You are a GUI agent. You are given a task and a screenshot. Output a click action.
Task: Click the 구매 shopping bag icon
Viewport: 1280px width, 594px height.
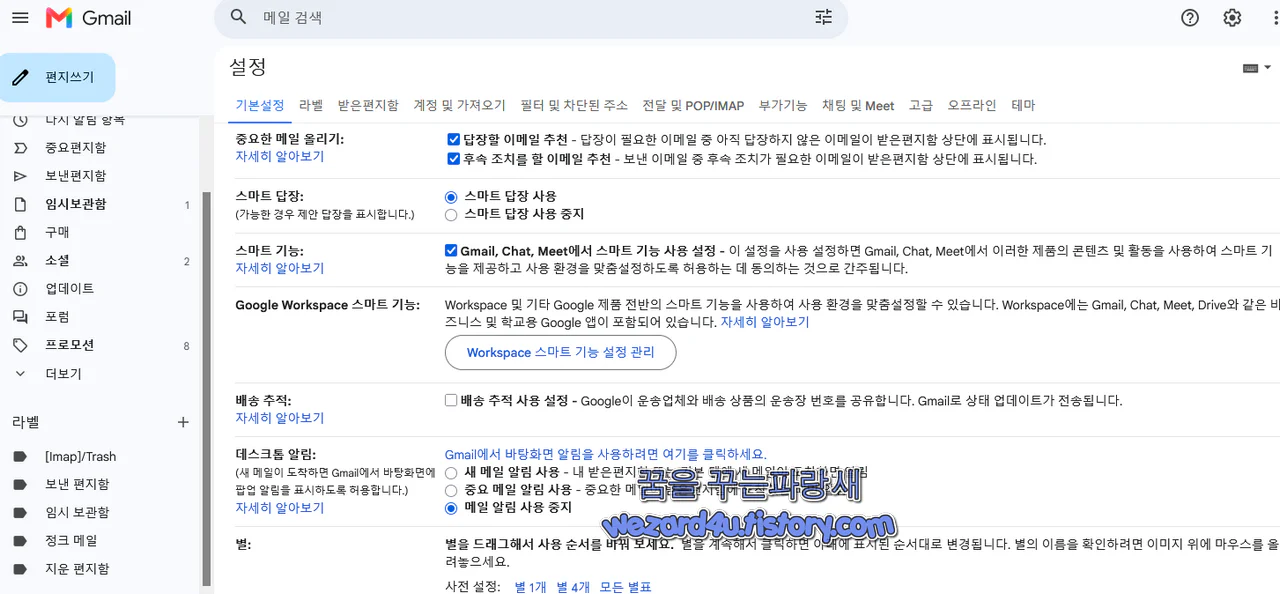(20, 232)
